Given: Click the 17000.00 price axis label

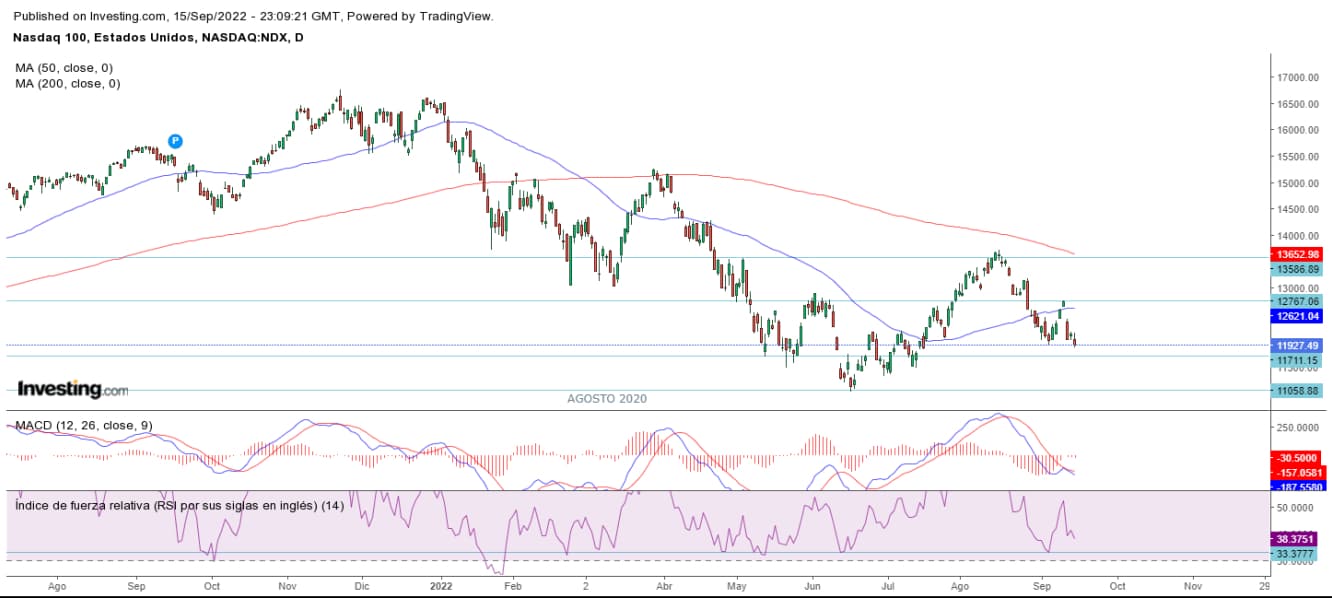Looking at the screenshot, I should pos(1296,78).
